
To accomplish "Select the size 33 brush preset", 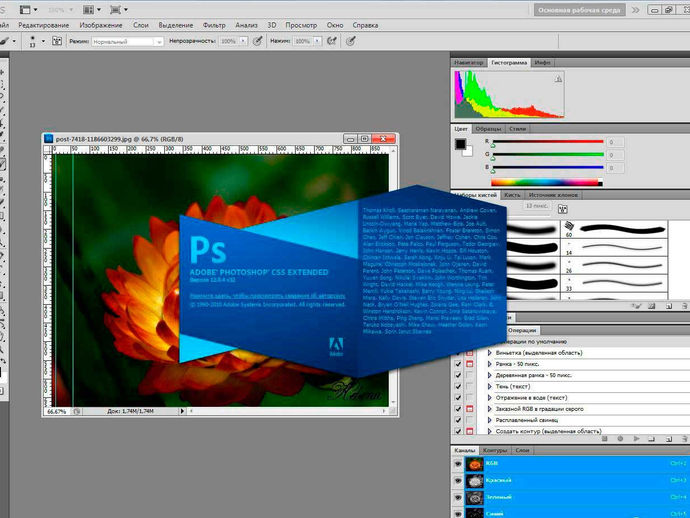I will (614, 283).
